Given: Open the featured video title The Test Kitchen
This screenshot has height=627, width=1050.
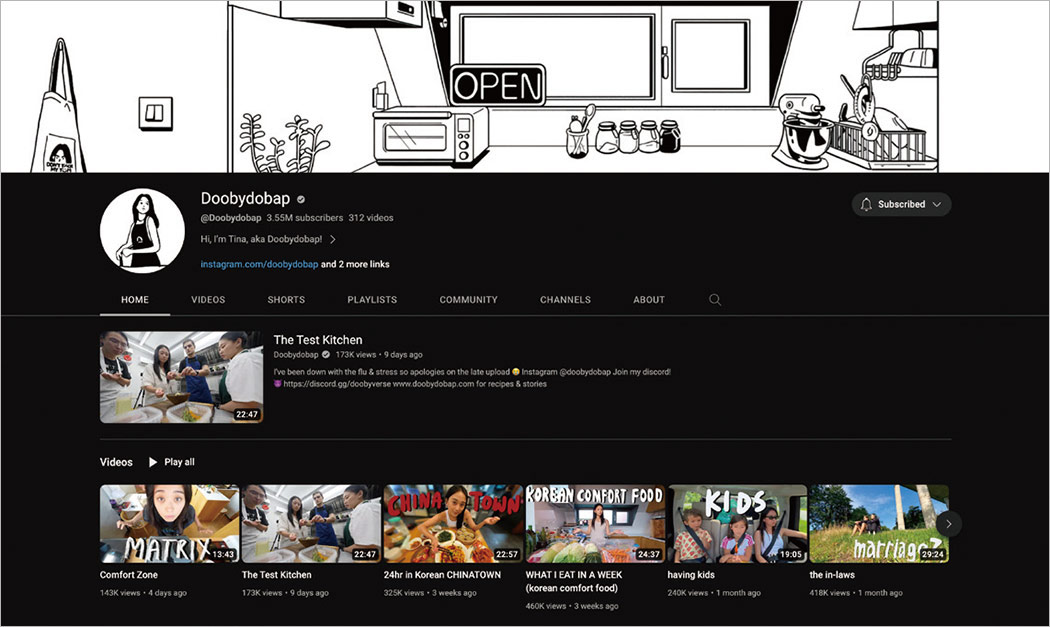Looking at the screenshot, I should [x=318, y=340].
